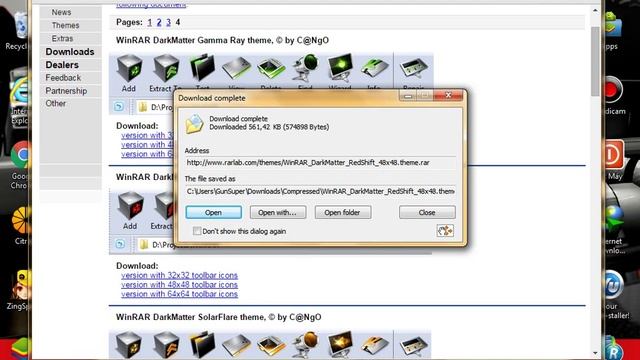Download RedShift 48x48 toolbar icons version
Screen dimensions: 640x360
(179, 285)
